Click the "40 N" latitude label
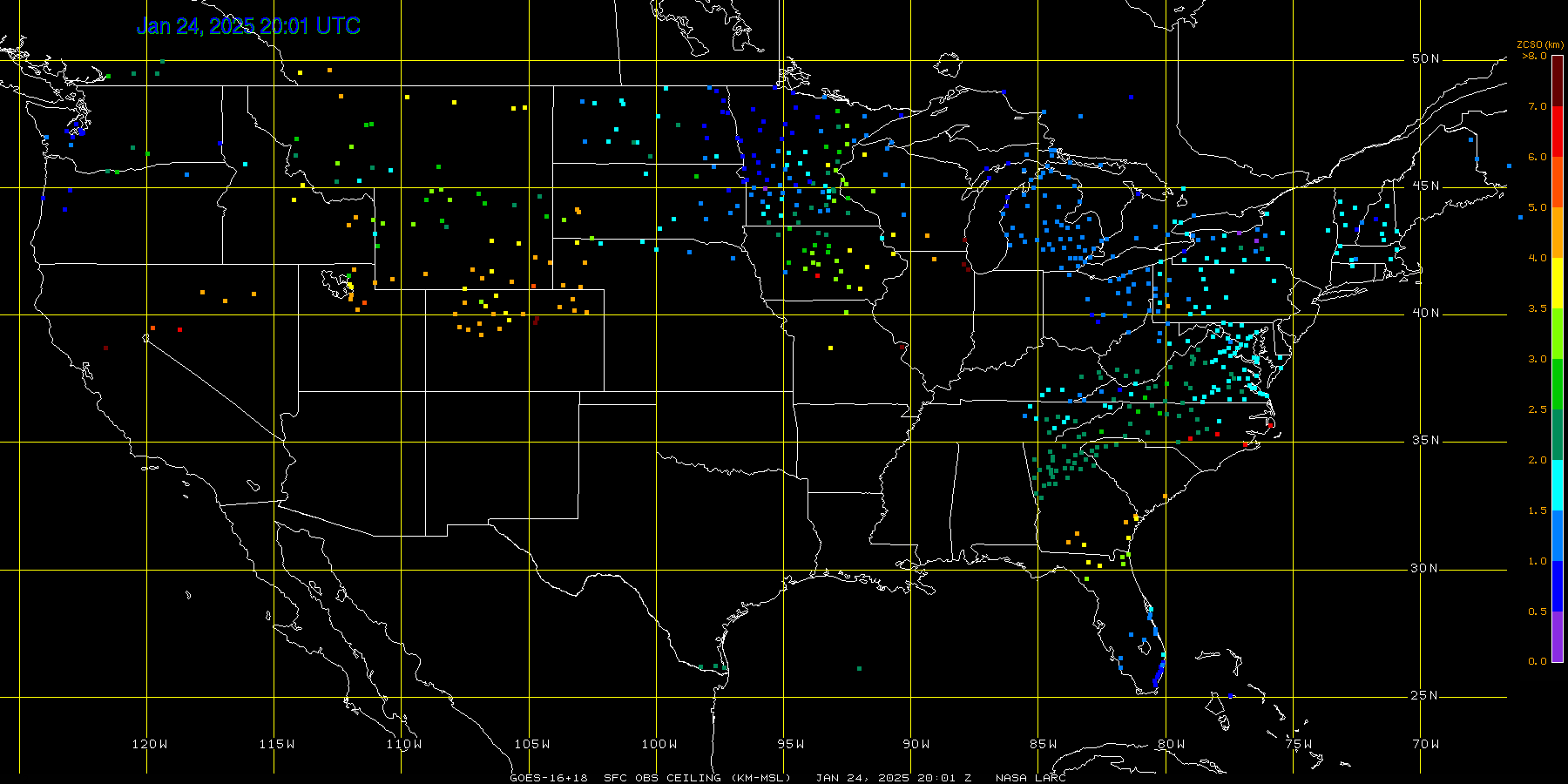 click(1425, 314)
